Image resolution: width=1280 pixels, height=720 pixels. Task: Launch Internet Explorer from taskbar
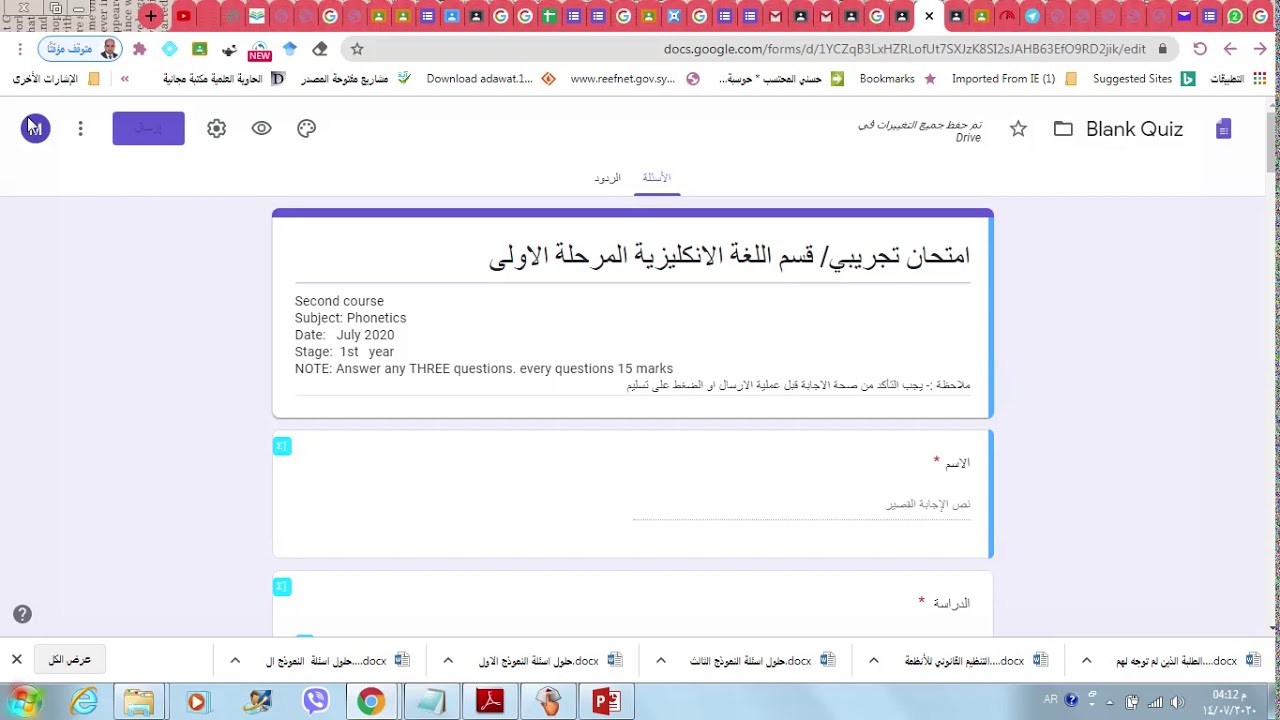click(x=84, y=702)
